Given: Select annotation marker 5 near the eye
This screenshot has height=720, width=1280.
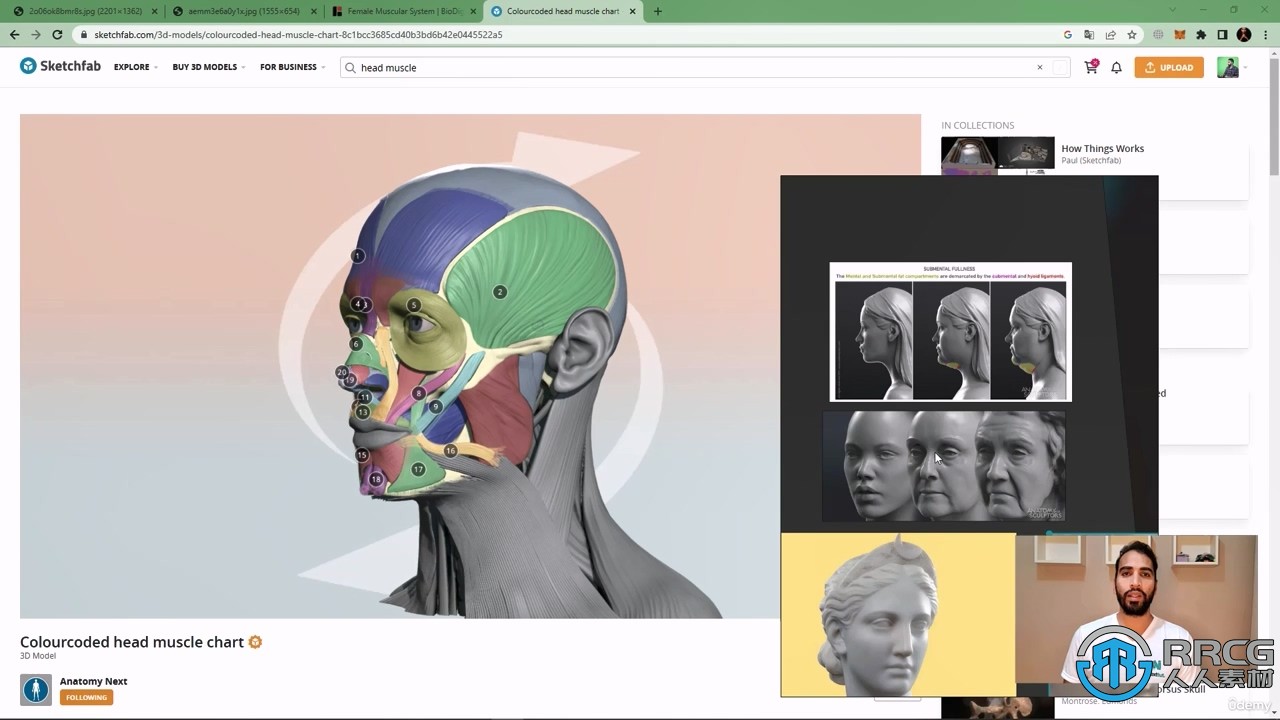Looking at the screenshot, I should [413, 305].
